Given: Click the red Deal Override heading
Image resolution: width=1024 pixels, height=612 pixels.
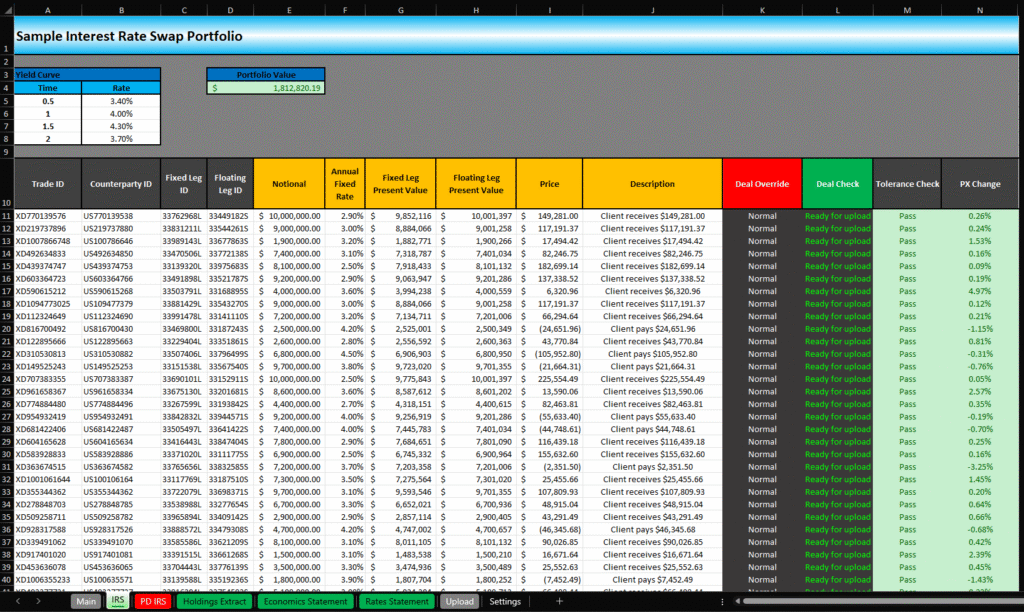Looking at the screenshot, I should click(762, 184).
